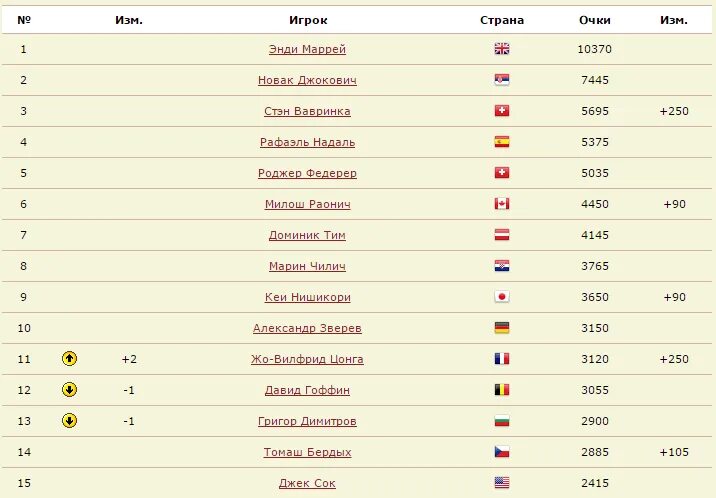Click the Страна column header

[502, 20]
